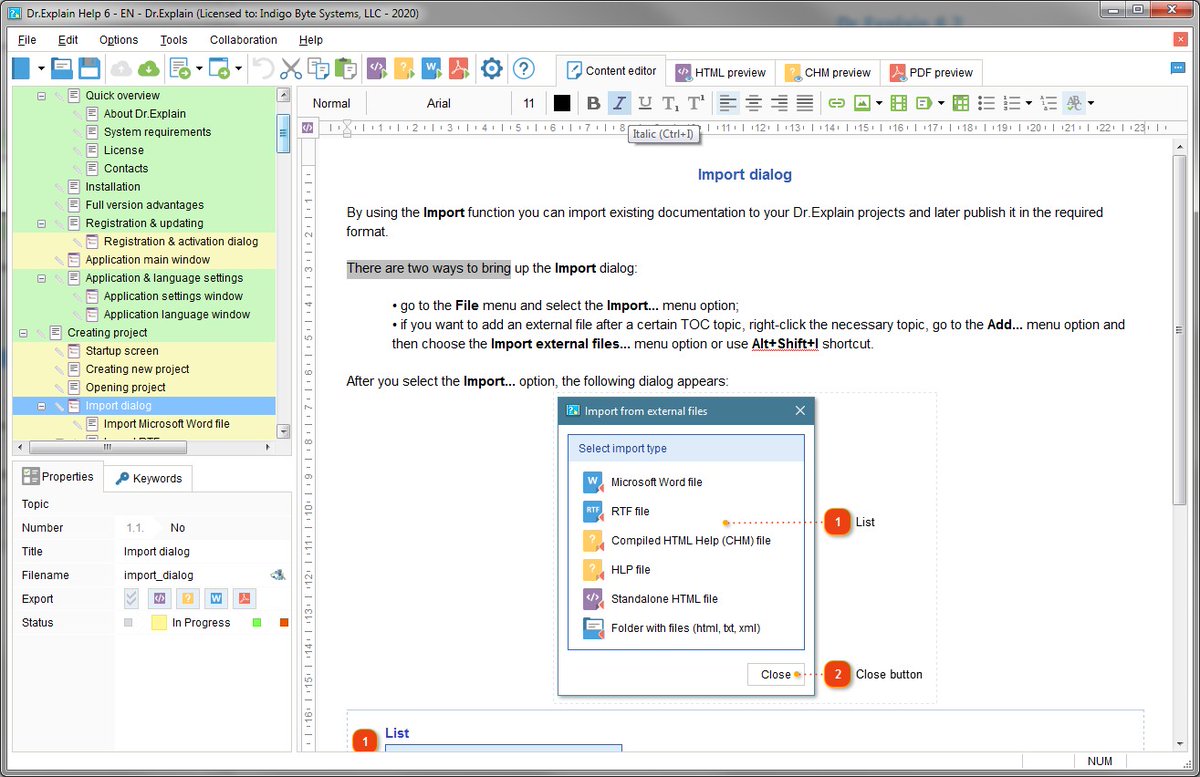Image resolution: width=1200 pixels, height=777 pixels.
Task: Open the Normal paragraph style dropdown
Action: (330, 103)
